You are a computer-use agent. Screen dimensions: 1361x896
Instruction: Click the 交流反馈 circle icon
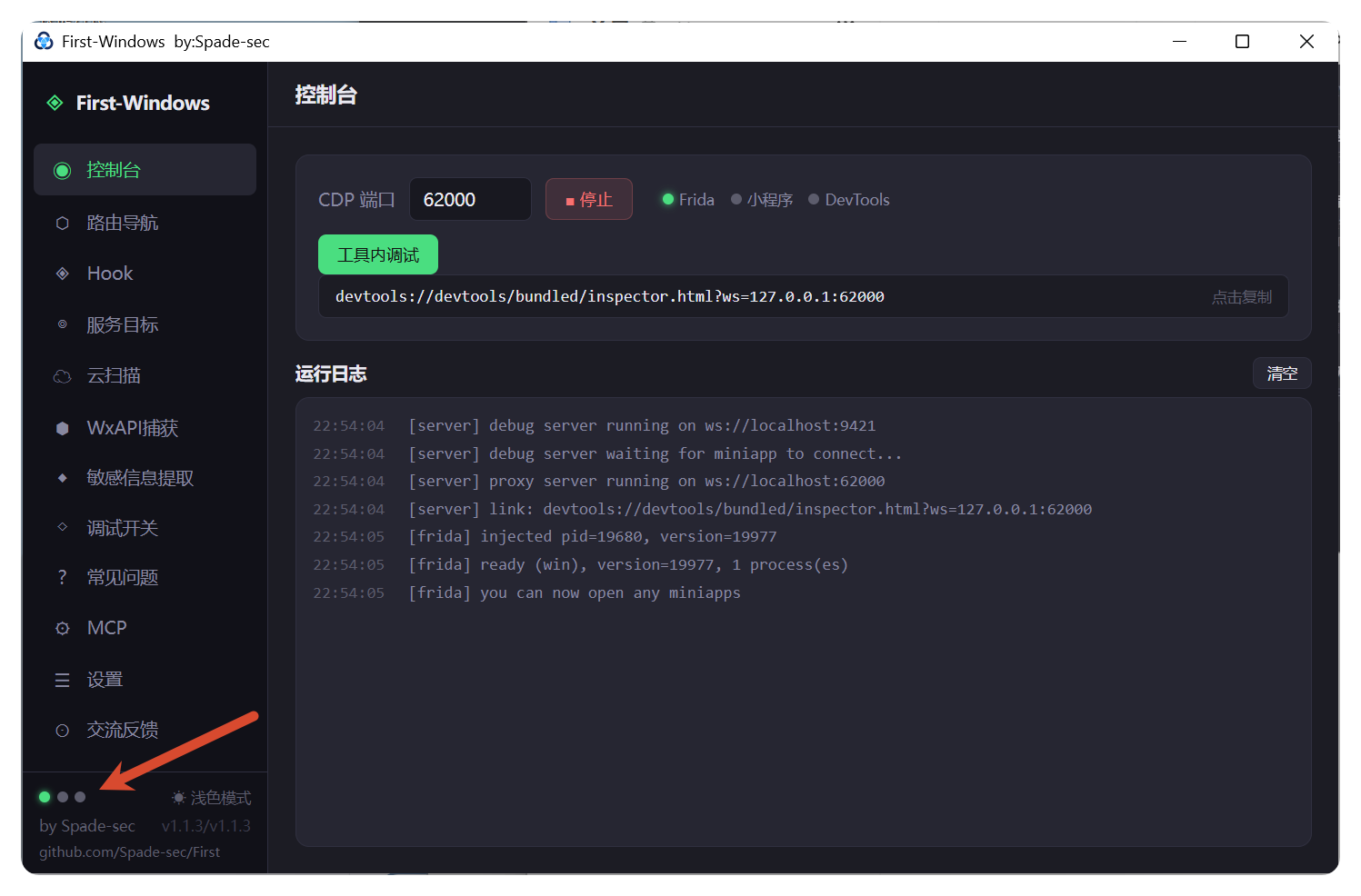(x=62, y=731)
